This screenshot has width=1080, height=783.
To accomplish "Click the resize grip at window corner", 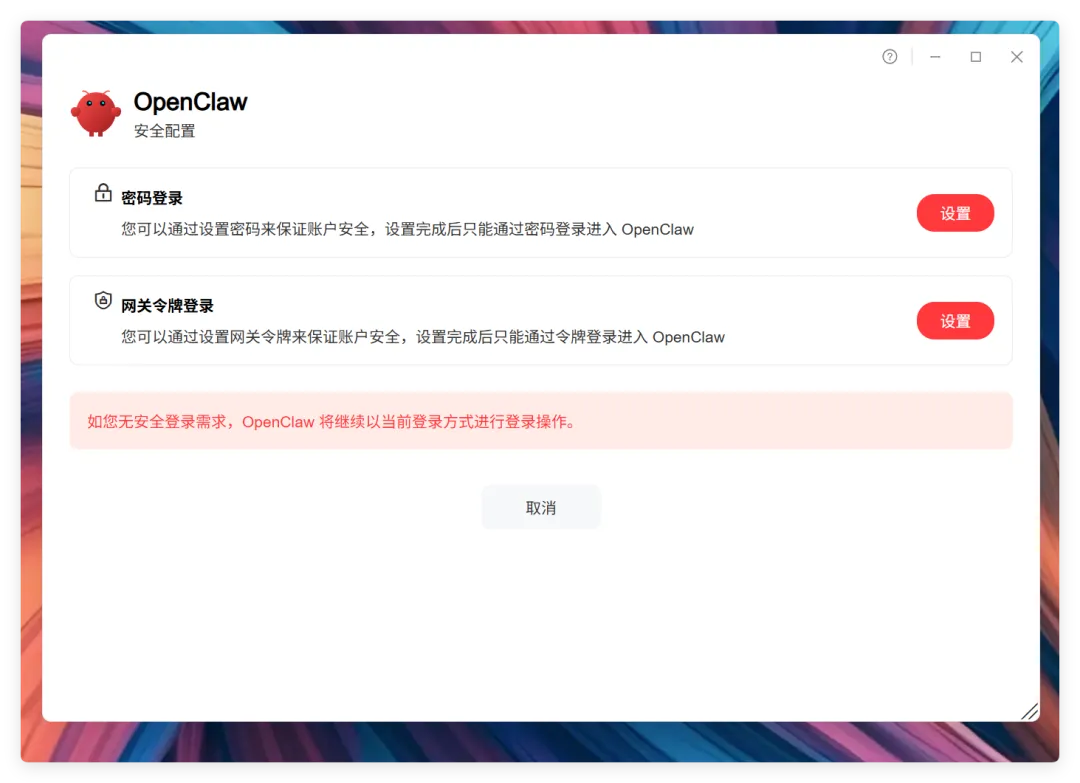I will 1030,711.
